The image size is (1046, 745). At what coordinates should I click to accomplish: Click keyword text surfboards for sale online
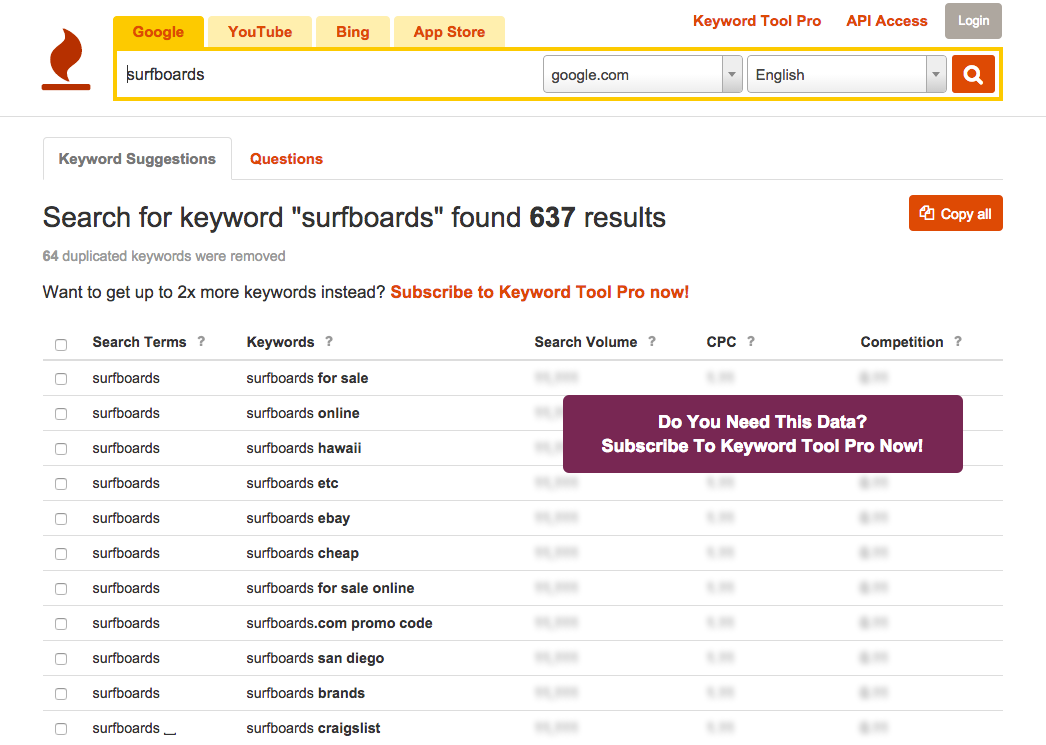pyautogui.click(x=330, y=588)
